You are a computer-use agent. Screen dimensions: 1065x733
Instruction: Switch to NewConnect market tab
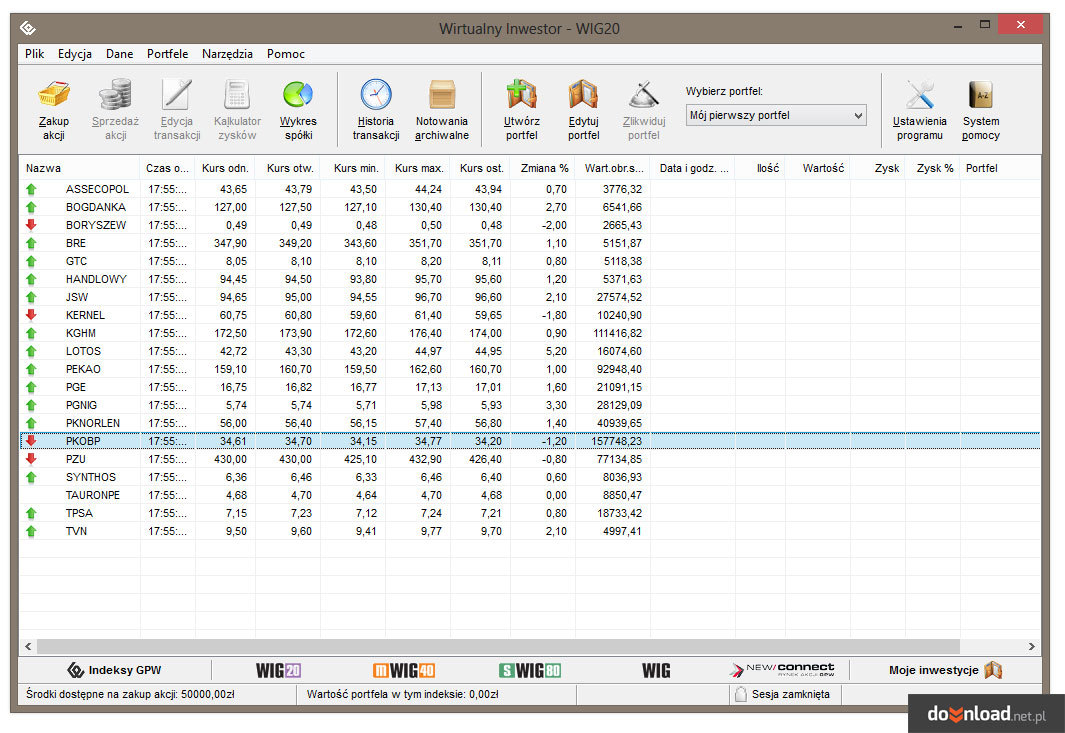tap(782, 670)
